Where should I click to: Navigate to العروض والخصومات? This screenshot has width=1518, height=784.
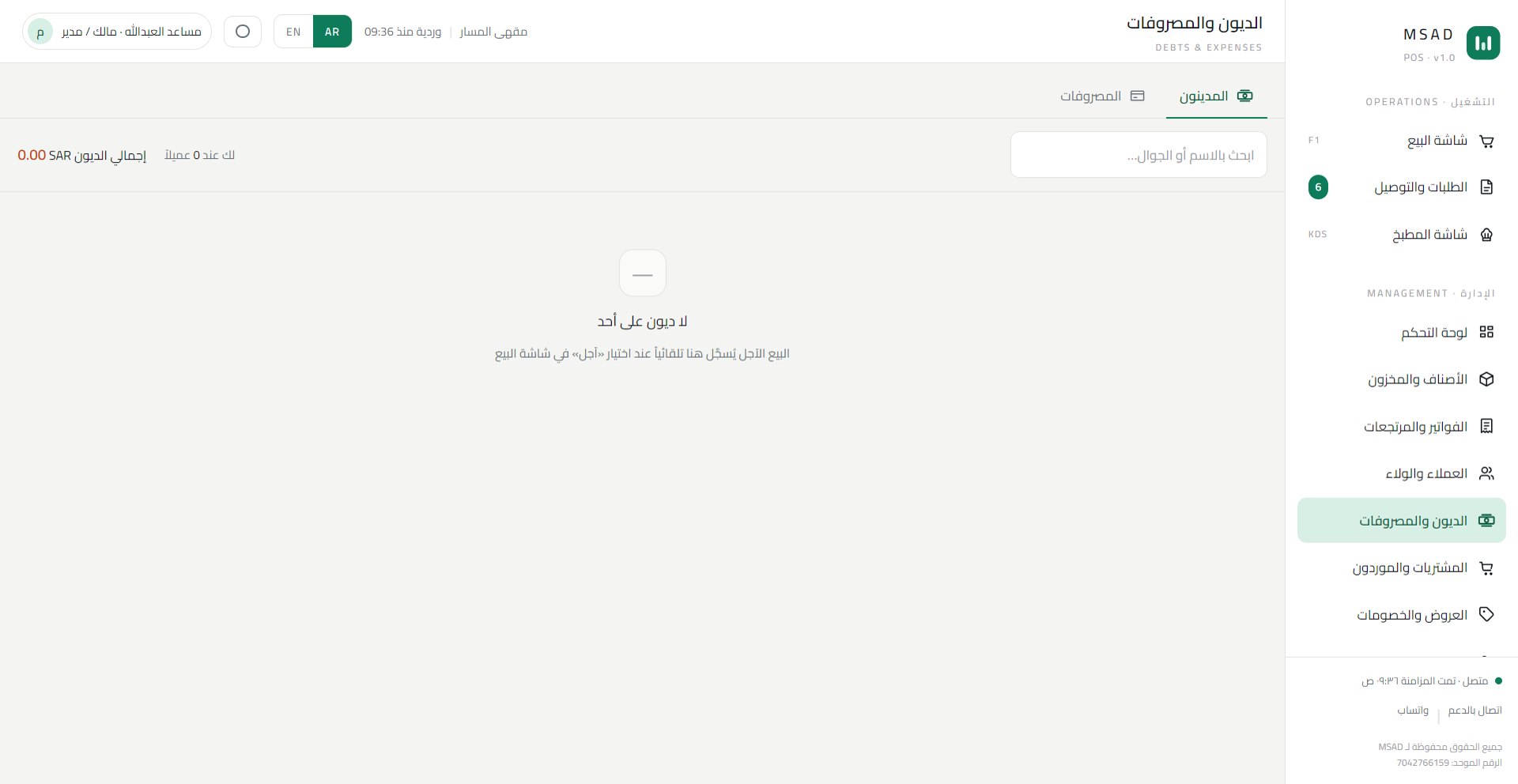pyautogui.click(x=1402, y=614)
